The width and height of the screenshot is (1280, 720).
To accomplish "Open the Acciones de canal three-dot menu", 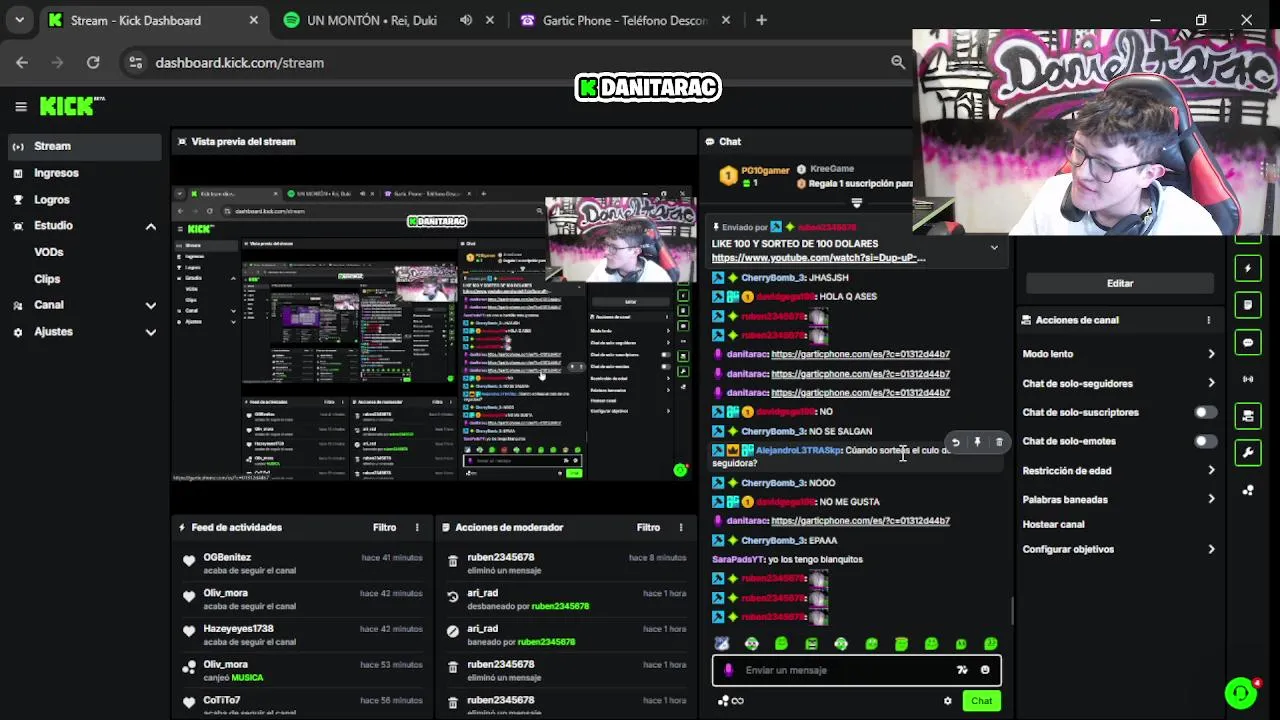I will [1208, 320].
